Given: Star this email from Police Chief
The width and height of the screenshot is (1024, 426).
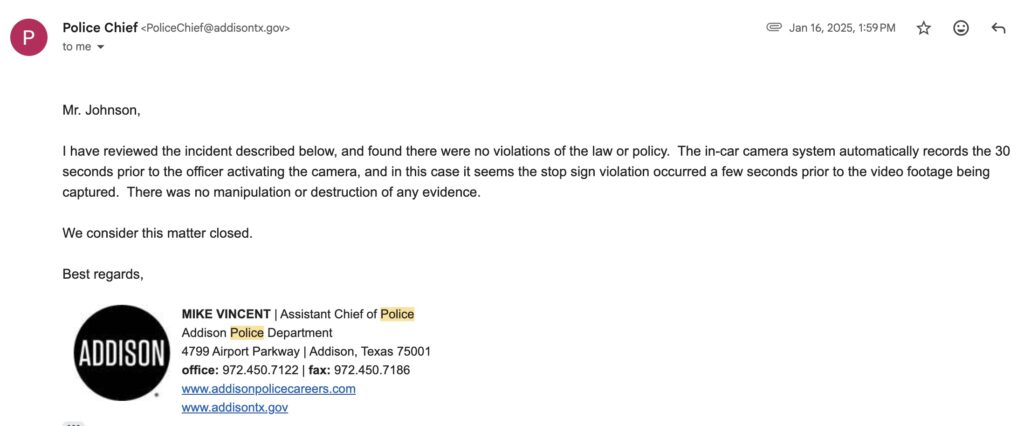Looking at the screenshot, I should pos(924,28).
